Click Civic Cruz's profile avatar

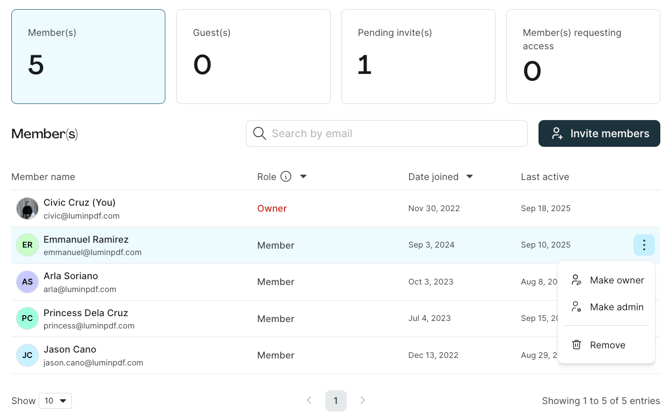coord(27,209)
